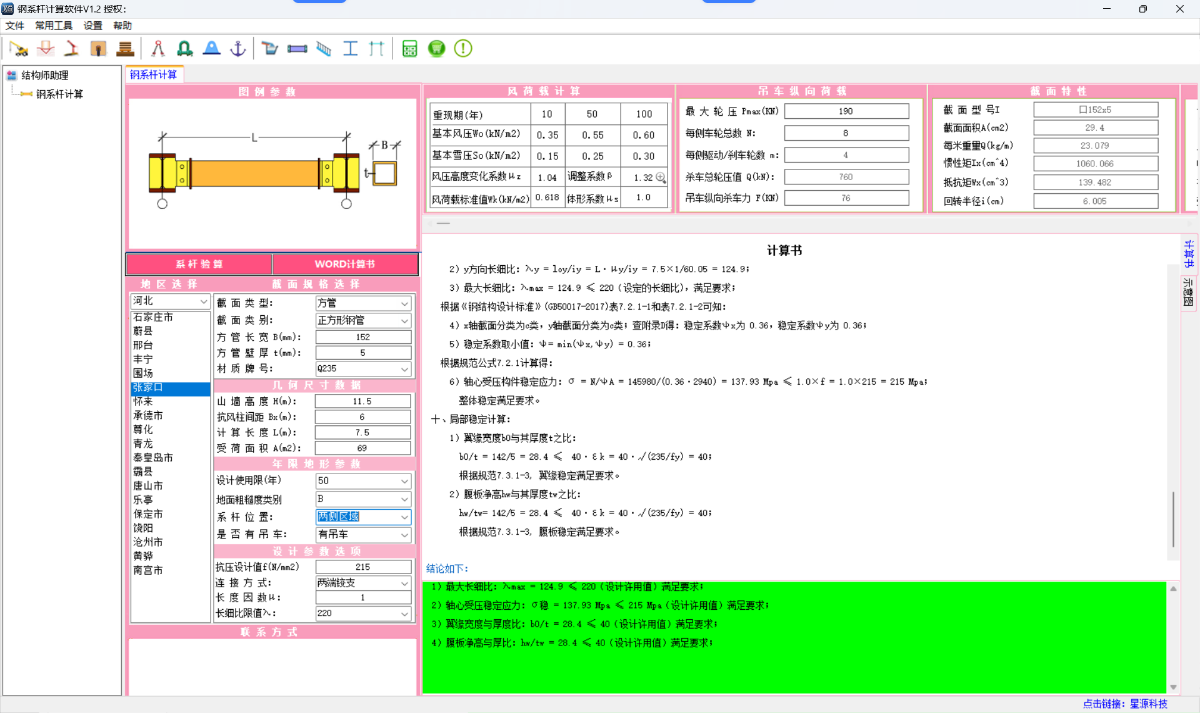Open the lifting sling tool icon
This screenshot has height=713, width=1200.
pyautogui.click(x=159, y=48)
